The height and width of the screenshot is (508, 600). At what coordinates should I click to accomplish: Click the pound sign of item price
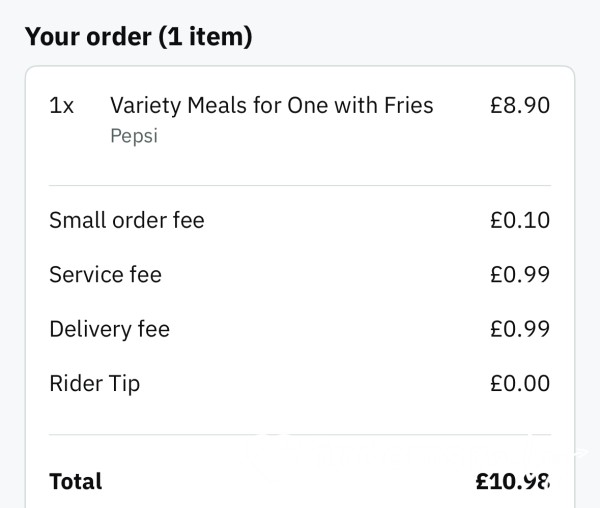pyautogui.click(x=496, y=105)
